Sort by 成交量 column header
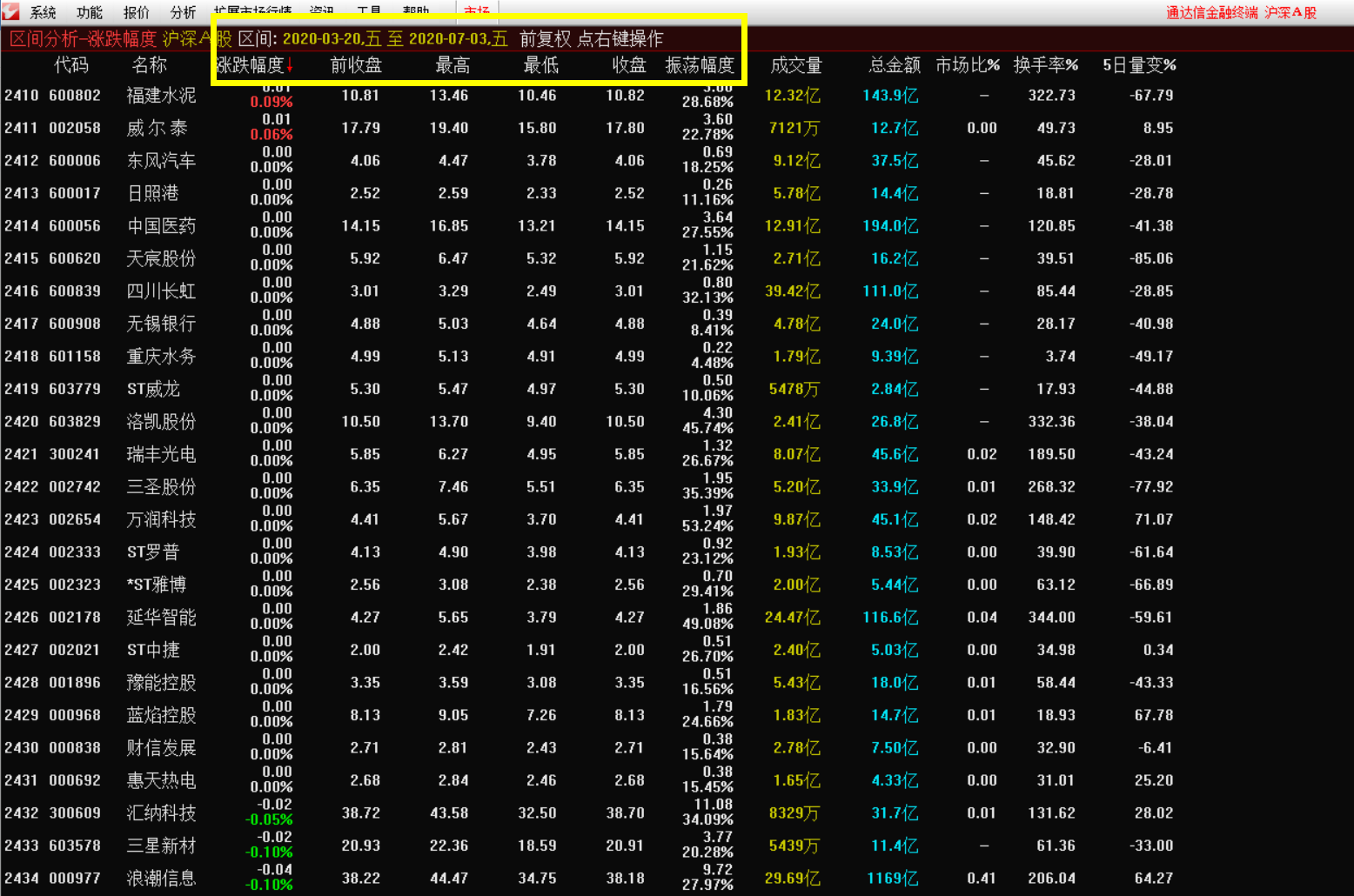Viewport: 1354px width, 896px height. point(795,66)
